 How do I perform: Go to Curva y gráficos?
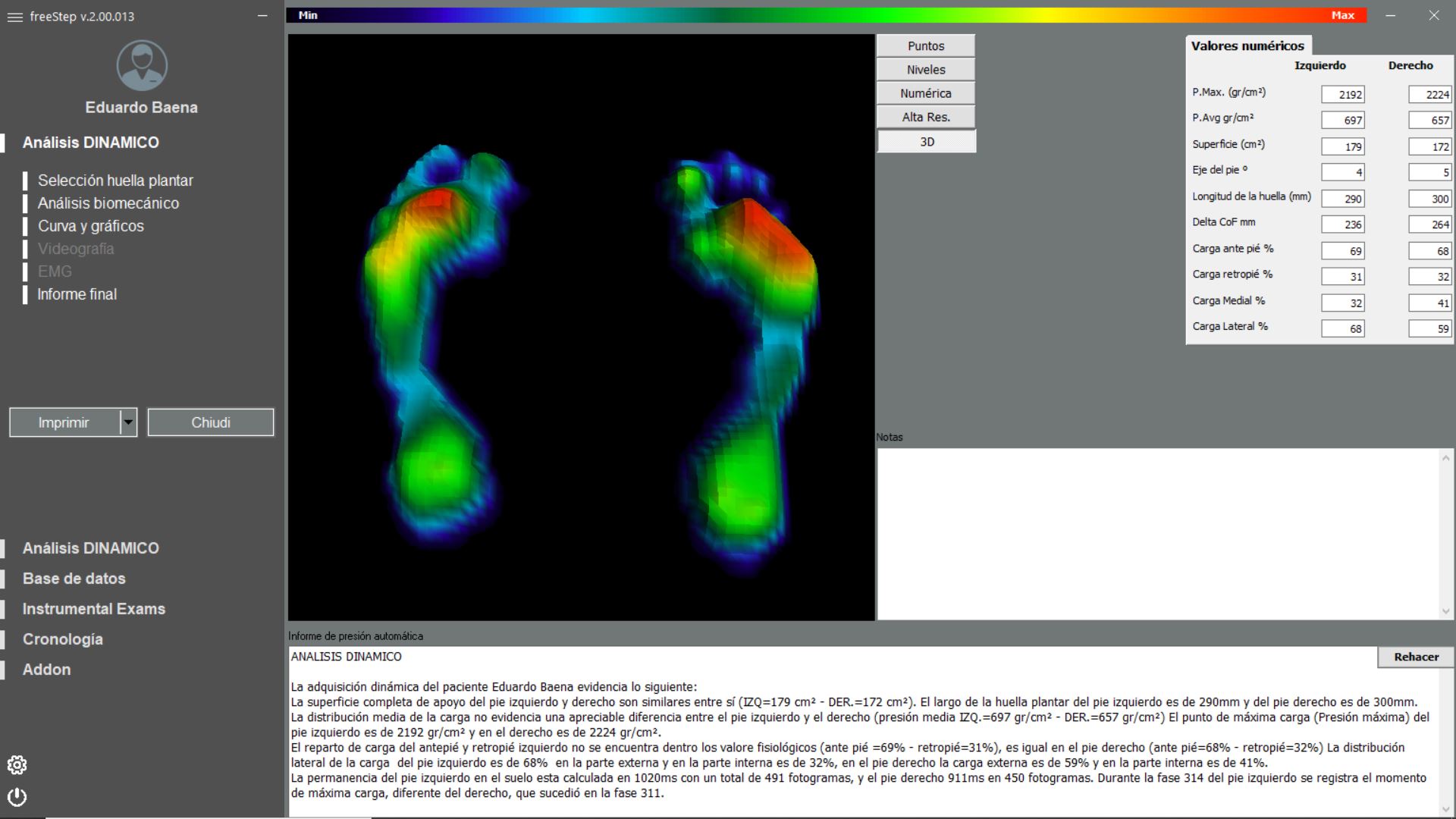coord(91,226)
